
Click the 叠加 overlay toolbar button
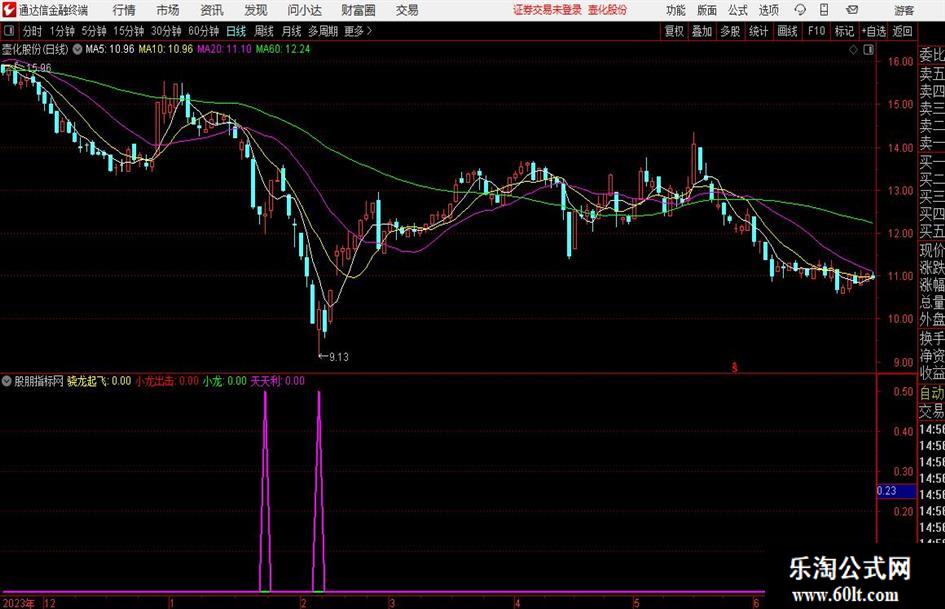tap(702, 31)
